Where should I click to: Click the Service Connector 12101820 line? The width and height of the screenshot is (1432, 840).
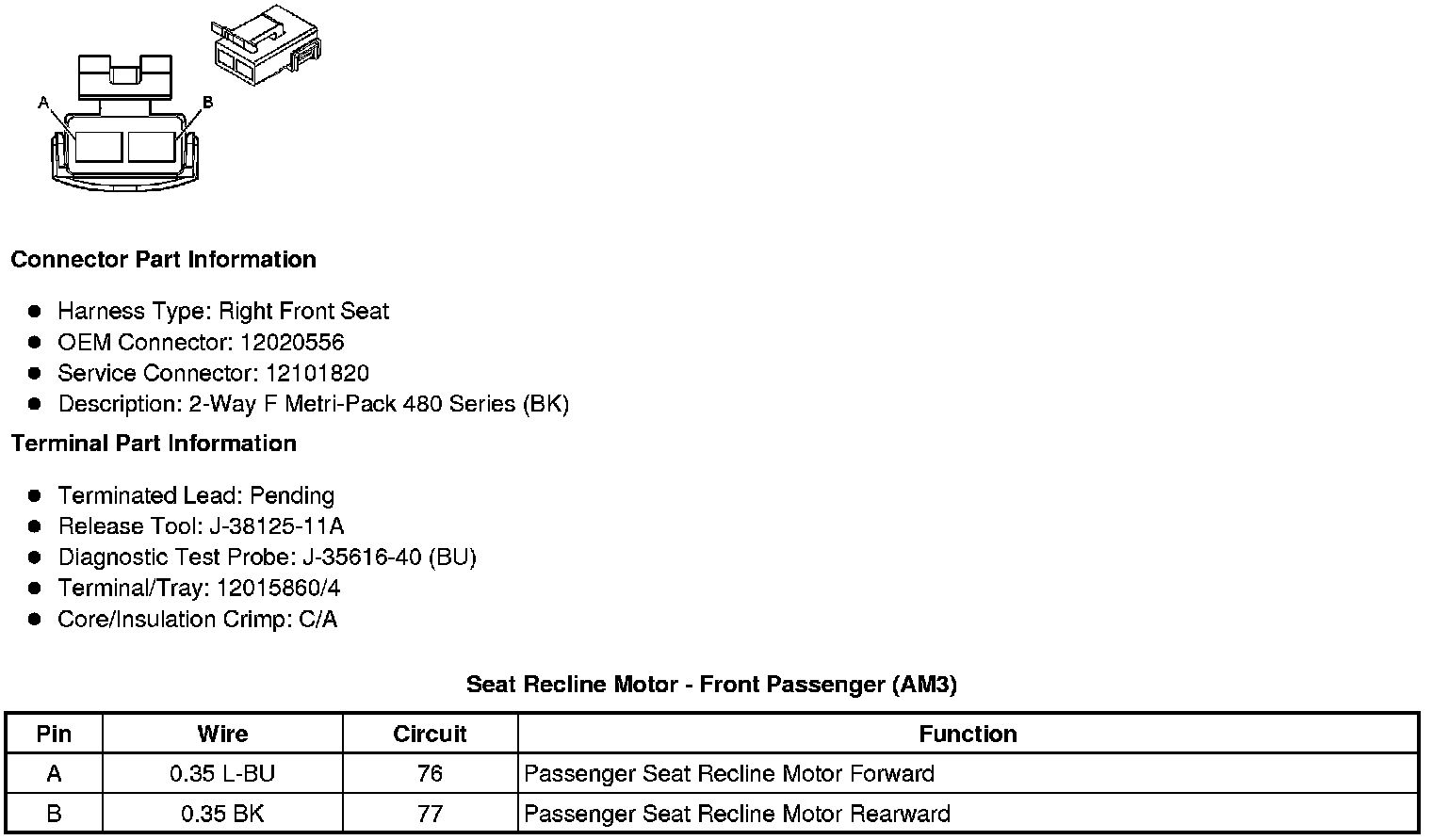pos(213,373)
